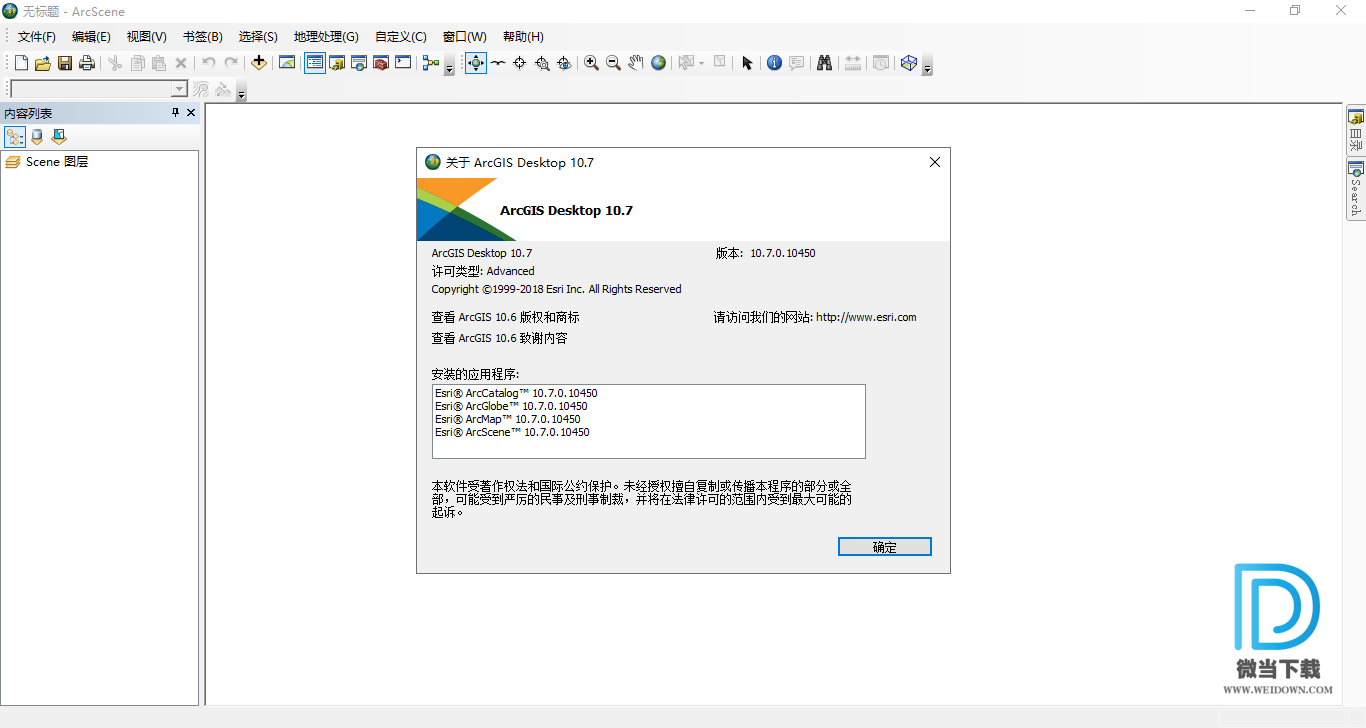Toggle the Table of Contents window

point(315,63)
